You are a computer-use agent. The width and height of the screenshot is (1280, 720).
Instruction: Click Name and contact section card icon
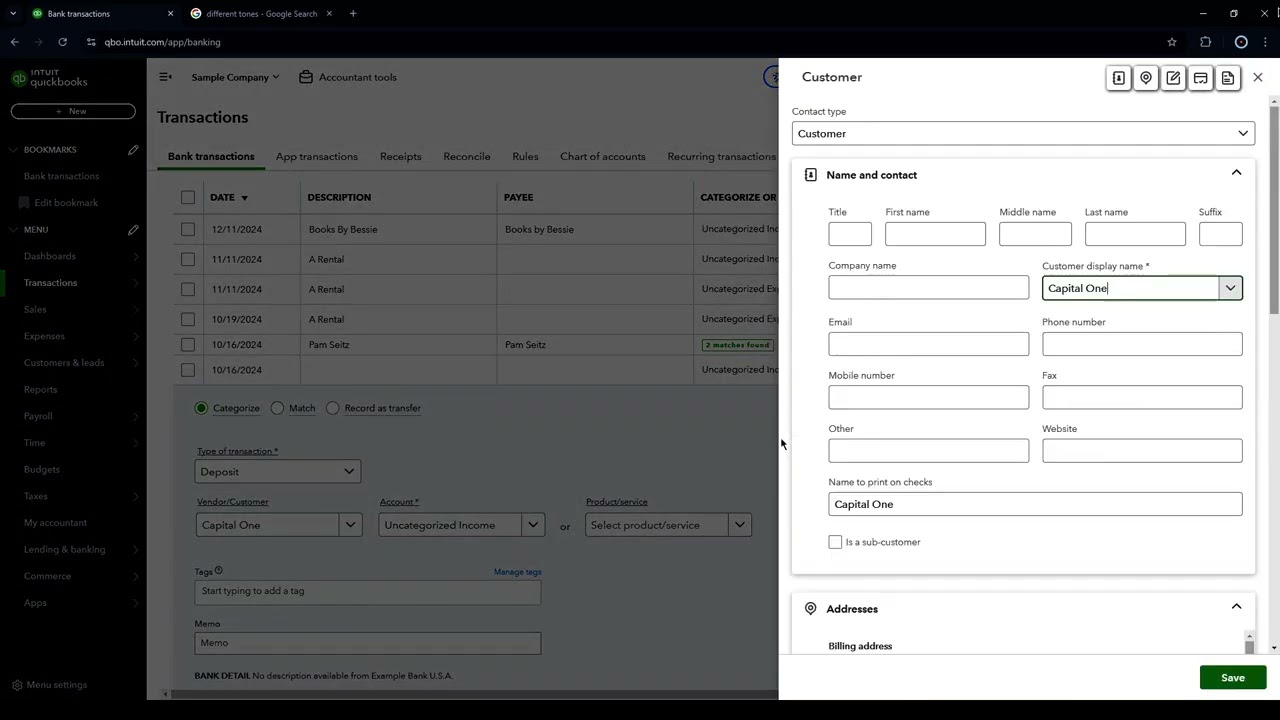[810, 175]
